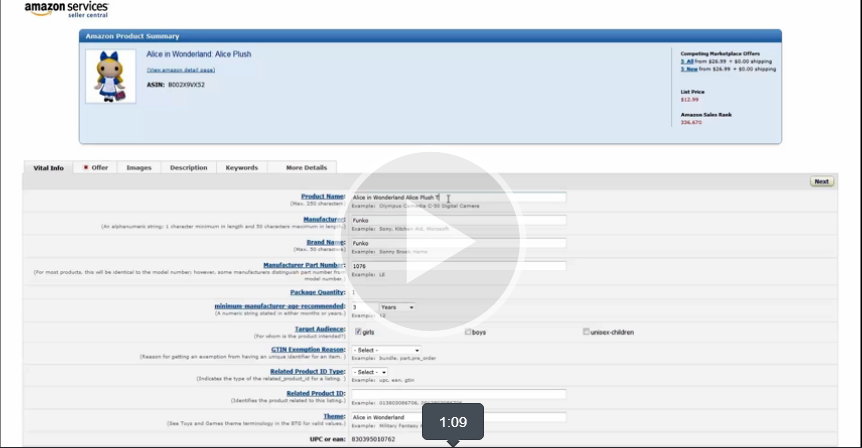Screen dimensions: 862x448
Task: Click the Amazon Services Seller Central logo
Action: coord(67,9)
